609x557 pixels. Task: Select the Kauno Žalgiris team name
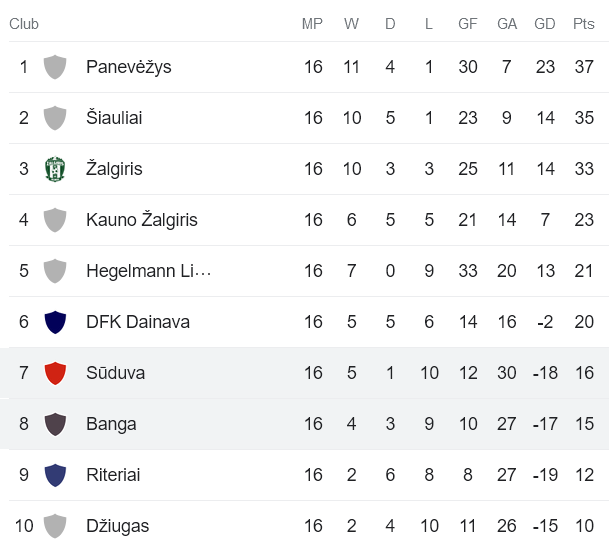tap(141, 220)
